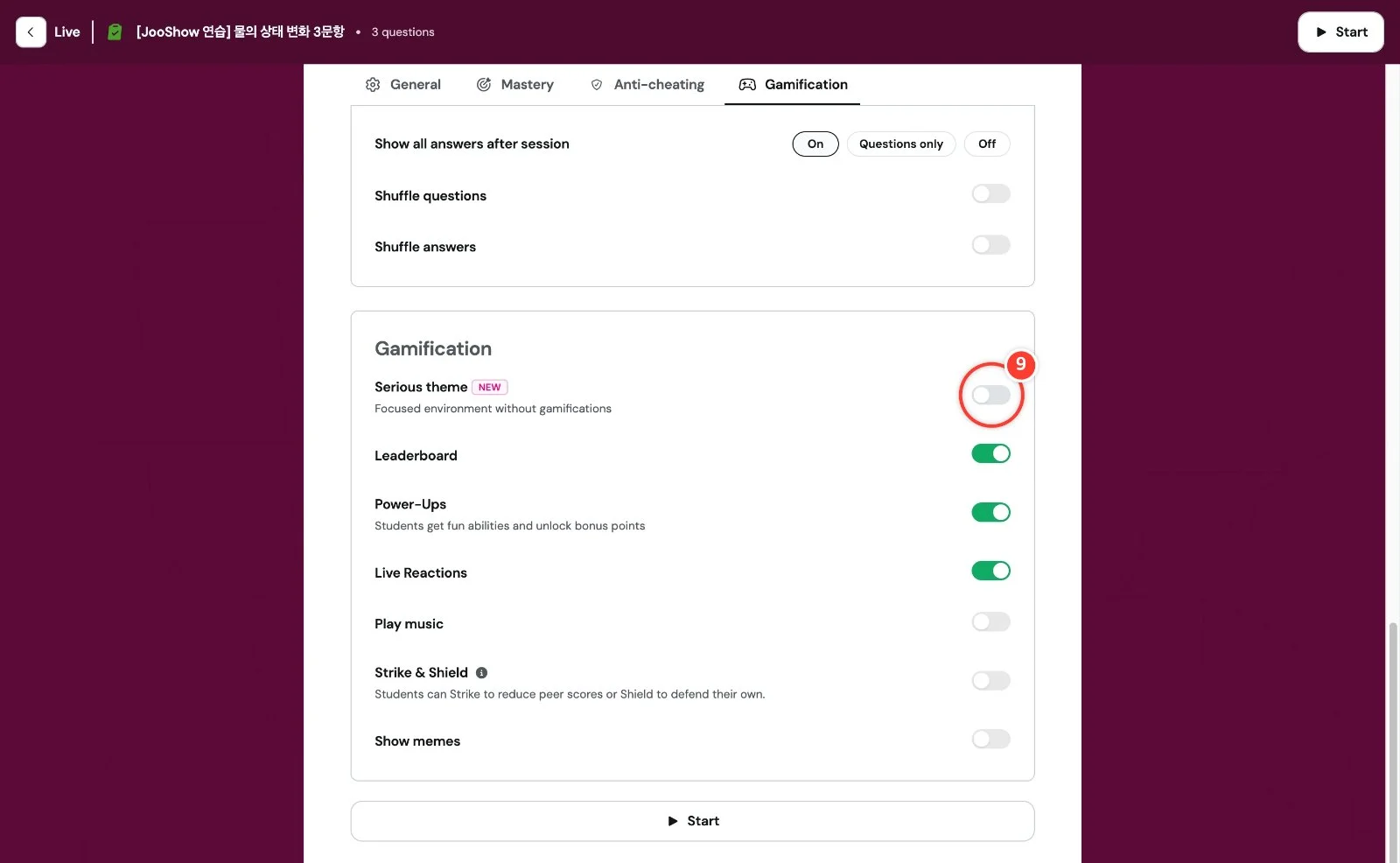Click the green quiz clipboard icon

115,32
